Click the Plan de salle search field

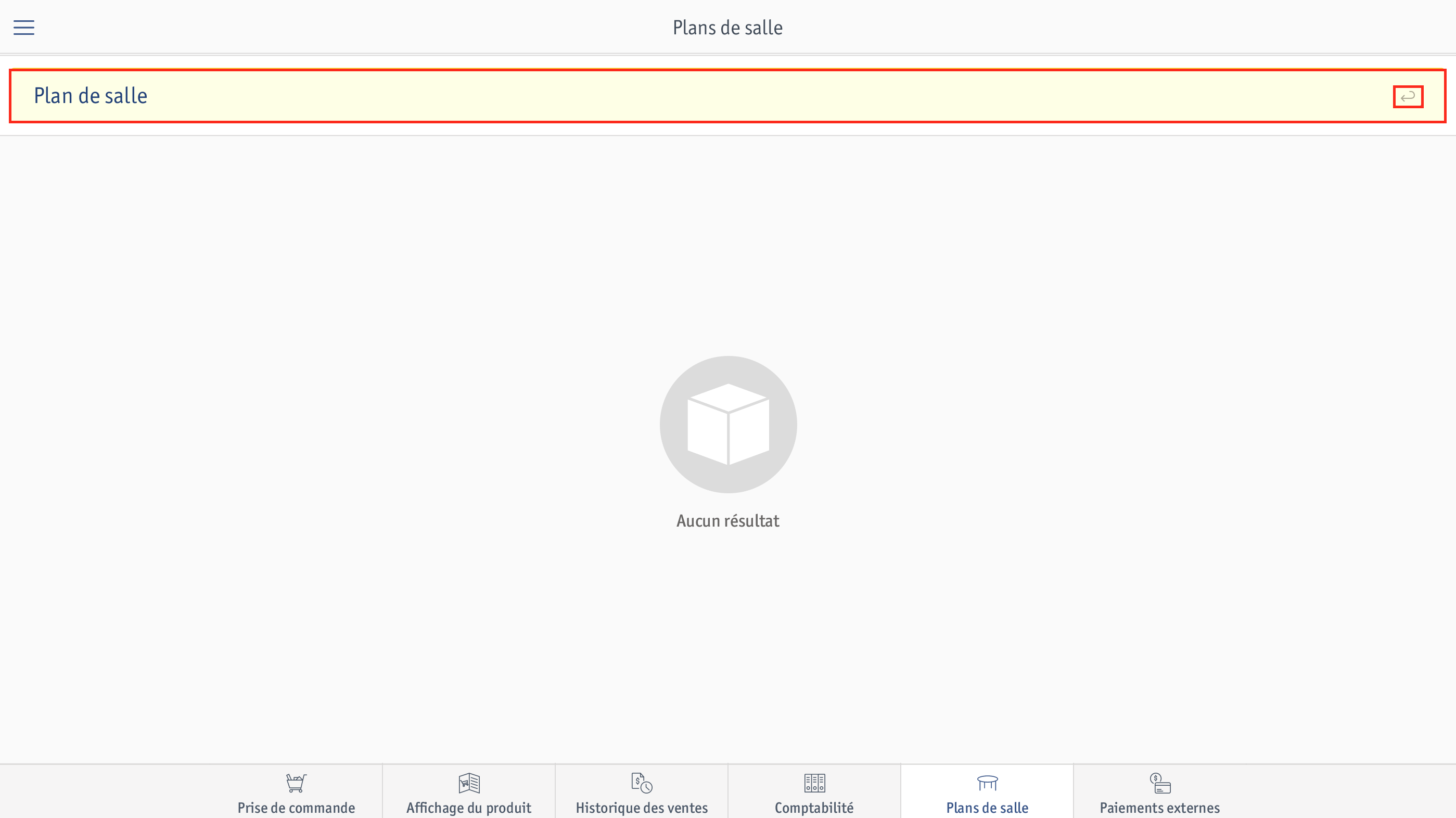click(x=727, y=96)
